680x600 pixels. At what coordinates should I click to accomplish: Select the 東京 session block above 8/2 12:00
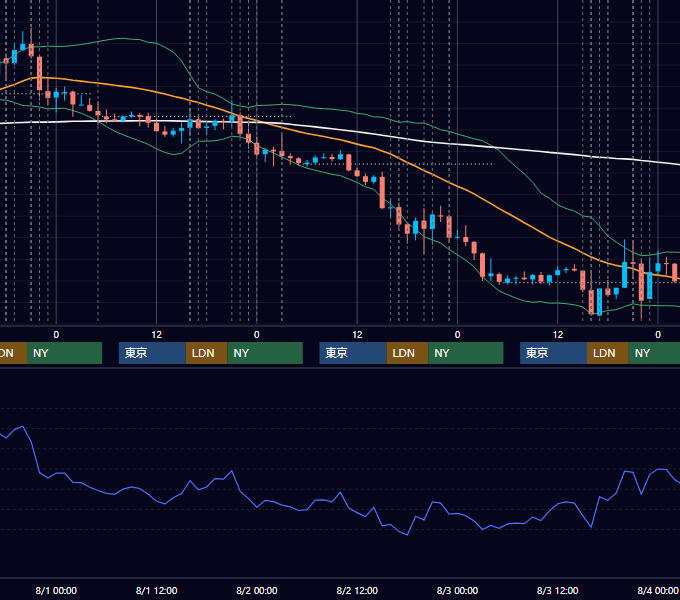coord(353,353)
